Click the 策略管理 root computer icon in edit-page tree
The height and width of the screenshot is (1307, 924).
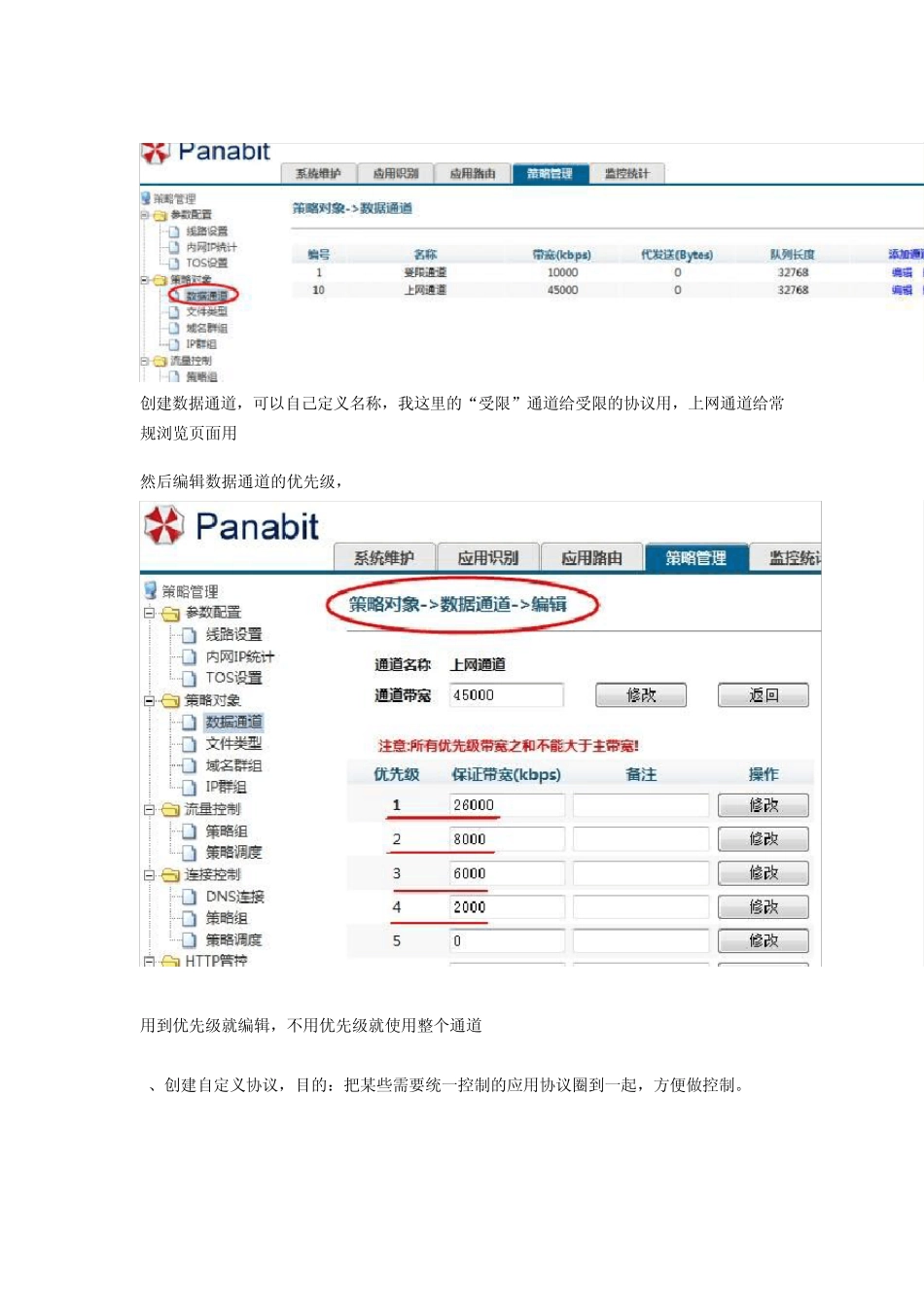(151, 590)
